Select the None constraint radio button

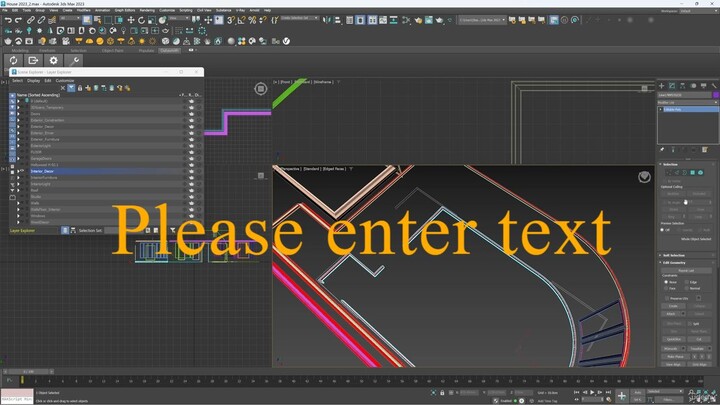click(x=666, y=282)
